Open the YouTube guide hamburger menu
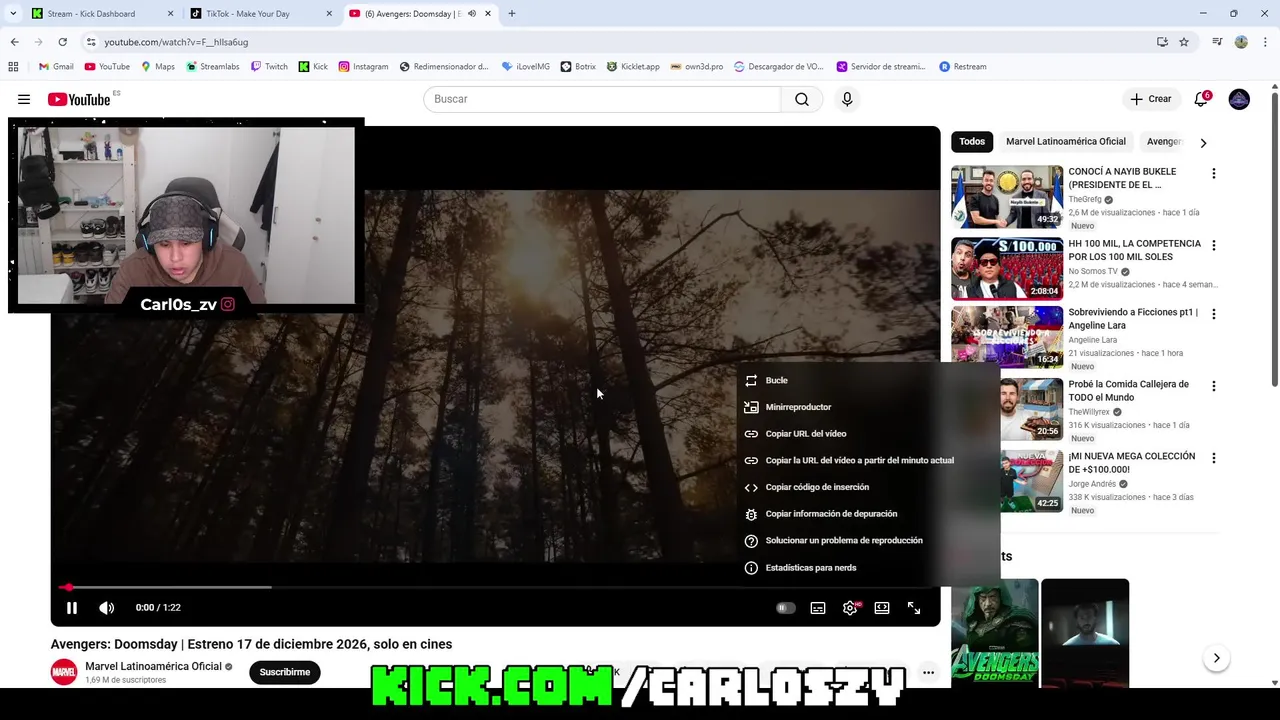 pyautogui.click(x=24, y=99)
